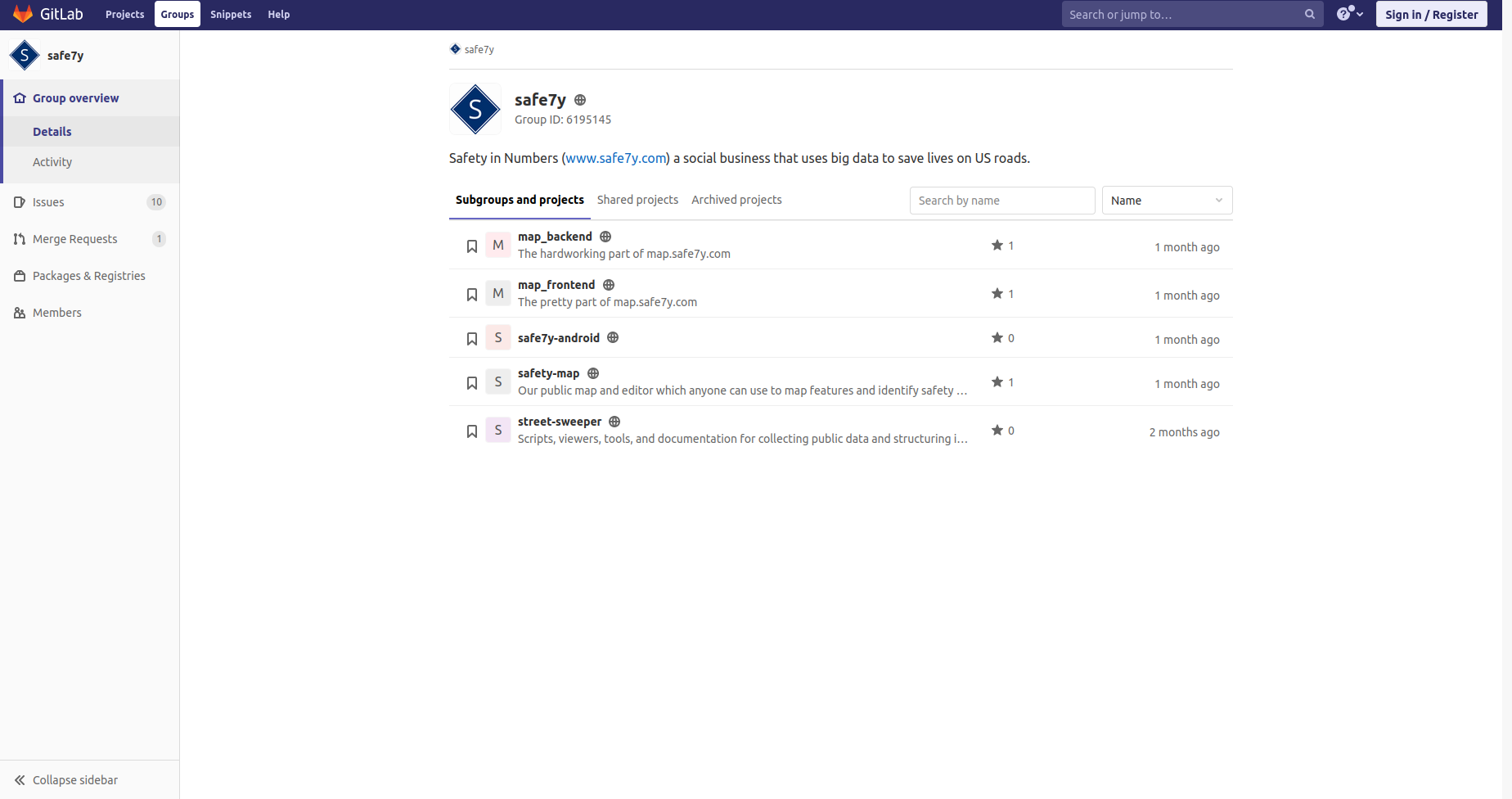Switch to the Archived projects tab

(x=736, y=200)
